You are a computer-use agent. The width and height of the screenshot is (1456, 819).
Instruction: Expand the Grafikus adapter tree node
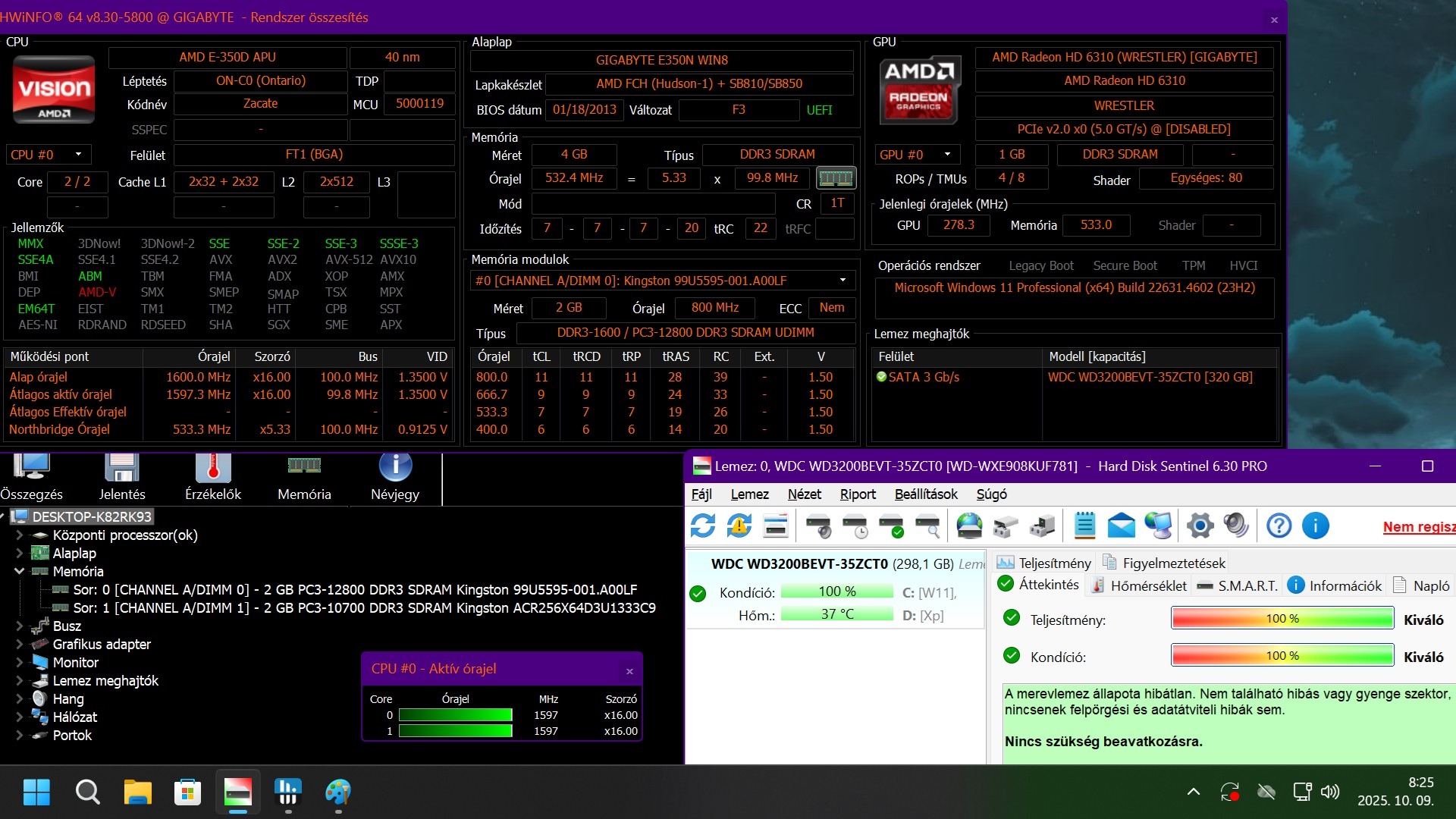coord(19,644)
